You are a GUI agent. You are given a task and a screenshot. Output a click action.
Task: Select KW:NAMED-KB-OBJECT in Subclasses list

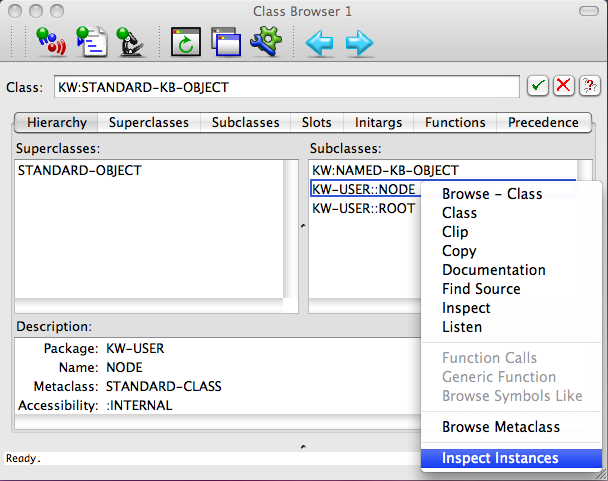385,171
